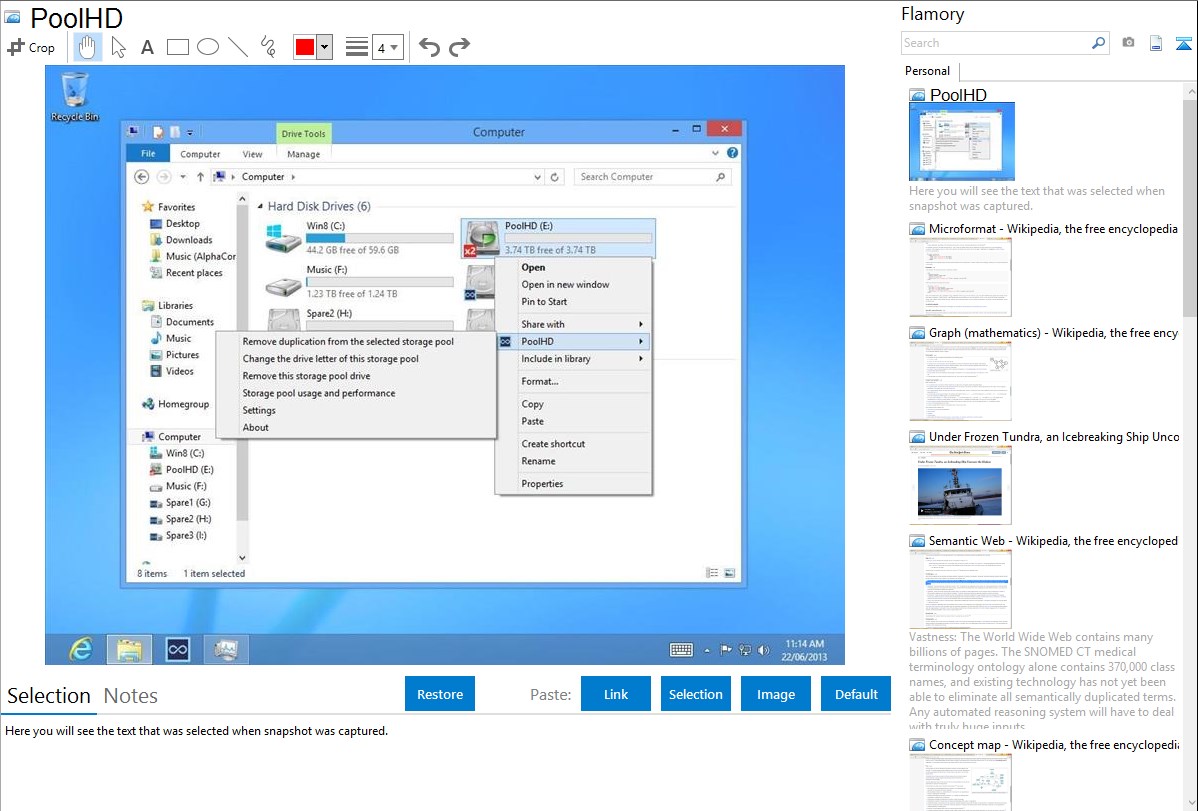Viewport: 1198px width, 811px height.
Task: Click the magnifier search icon
Action: click(x=1099, y=43)
